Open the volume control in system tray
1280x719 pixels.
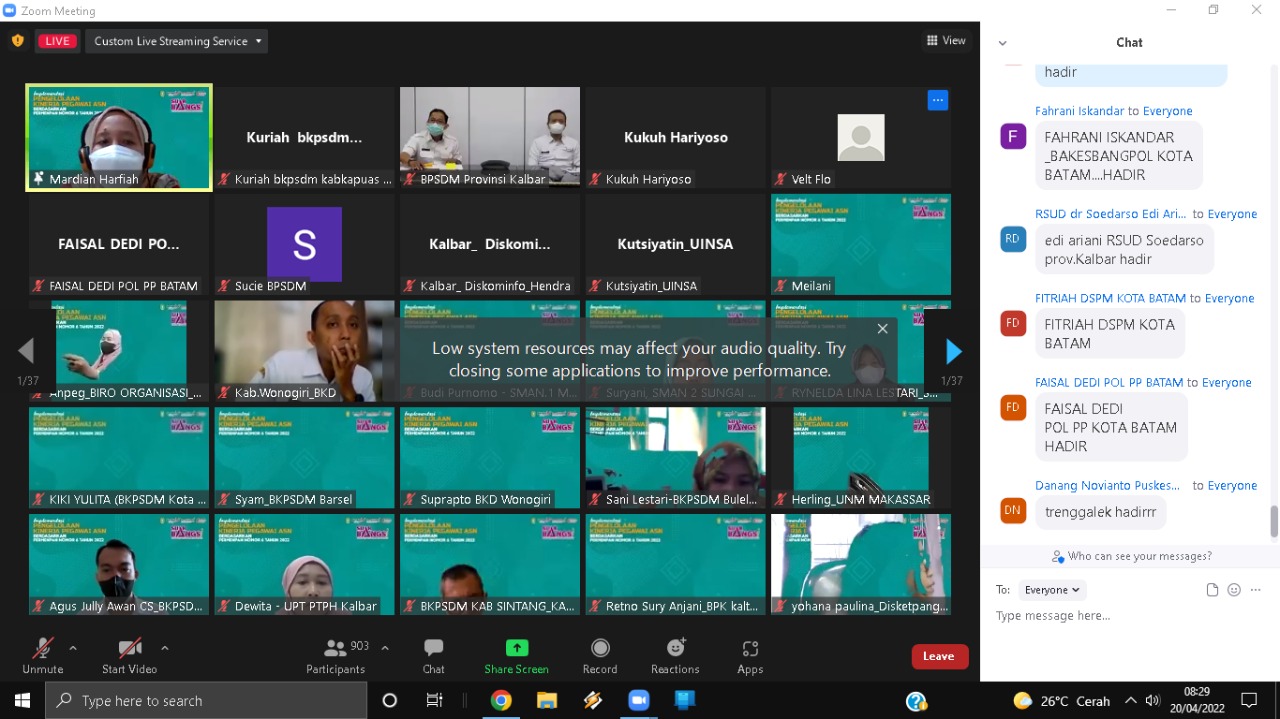tap(1153, 700)
